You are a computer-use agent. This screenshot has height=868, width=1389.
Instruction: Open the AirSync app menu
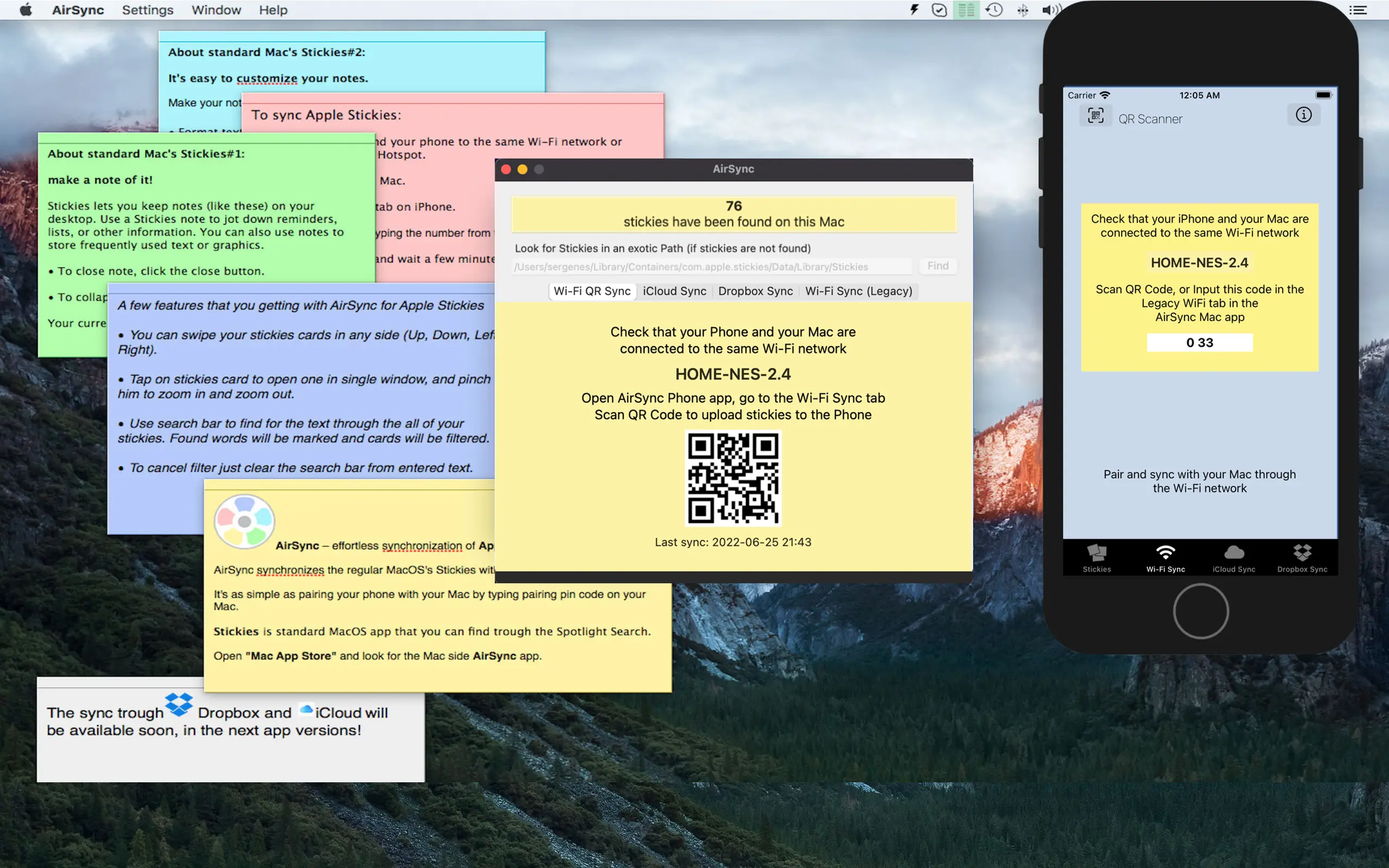78,10
